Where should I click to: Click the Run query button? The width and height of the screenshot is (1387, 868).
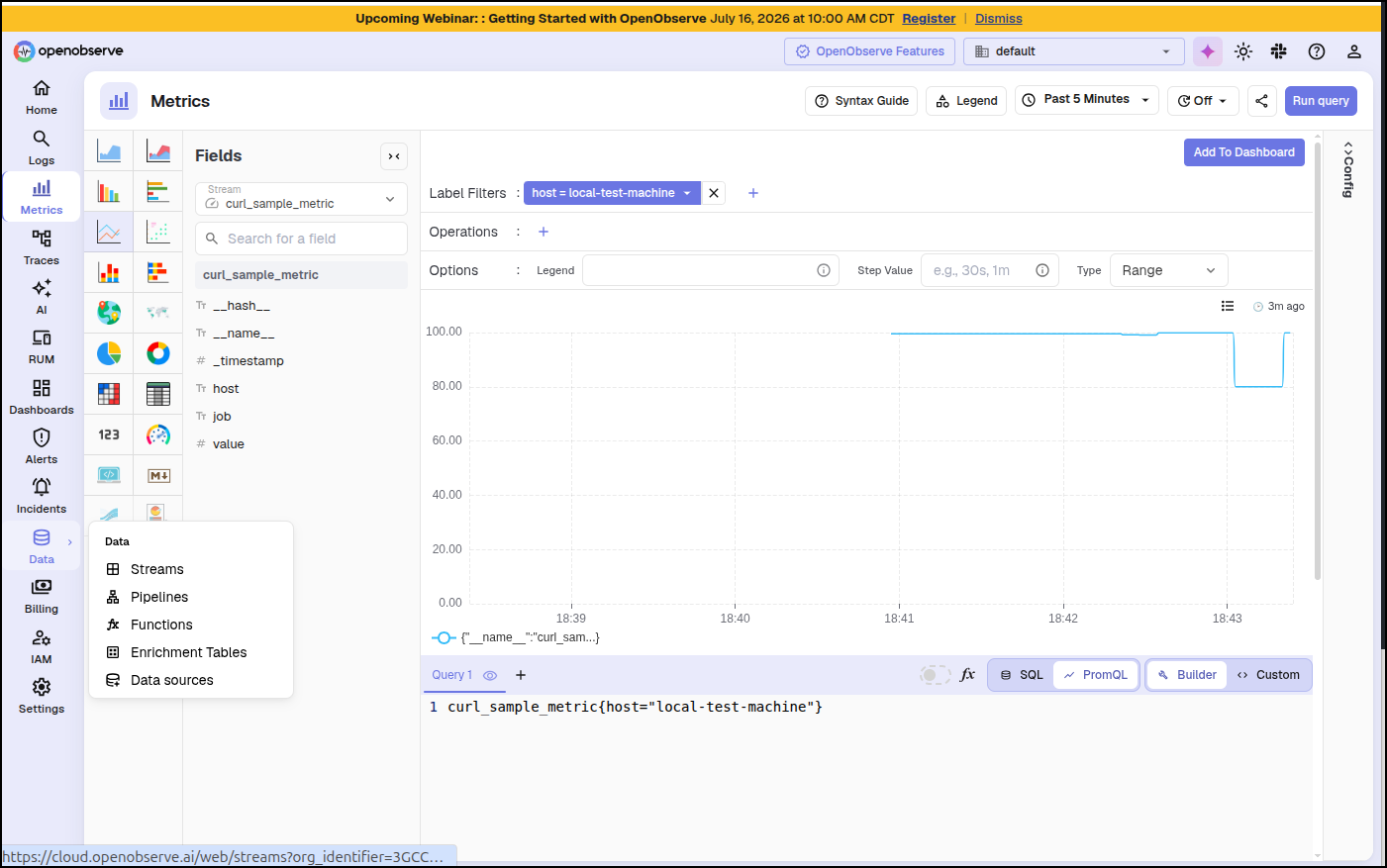[x=1321, y=101]
